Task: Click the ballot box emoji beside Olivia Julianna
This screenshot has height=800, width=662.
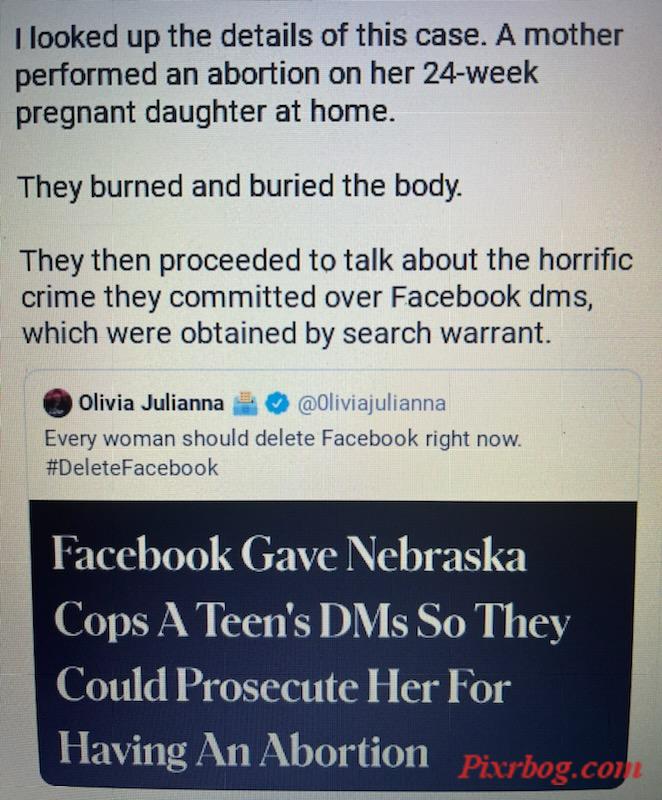Action: [x=245, y=403]
